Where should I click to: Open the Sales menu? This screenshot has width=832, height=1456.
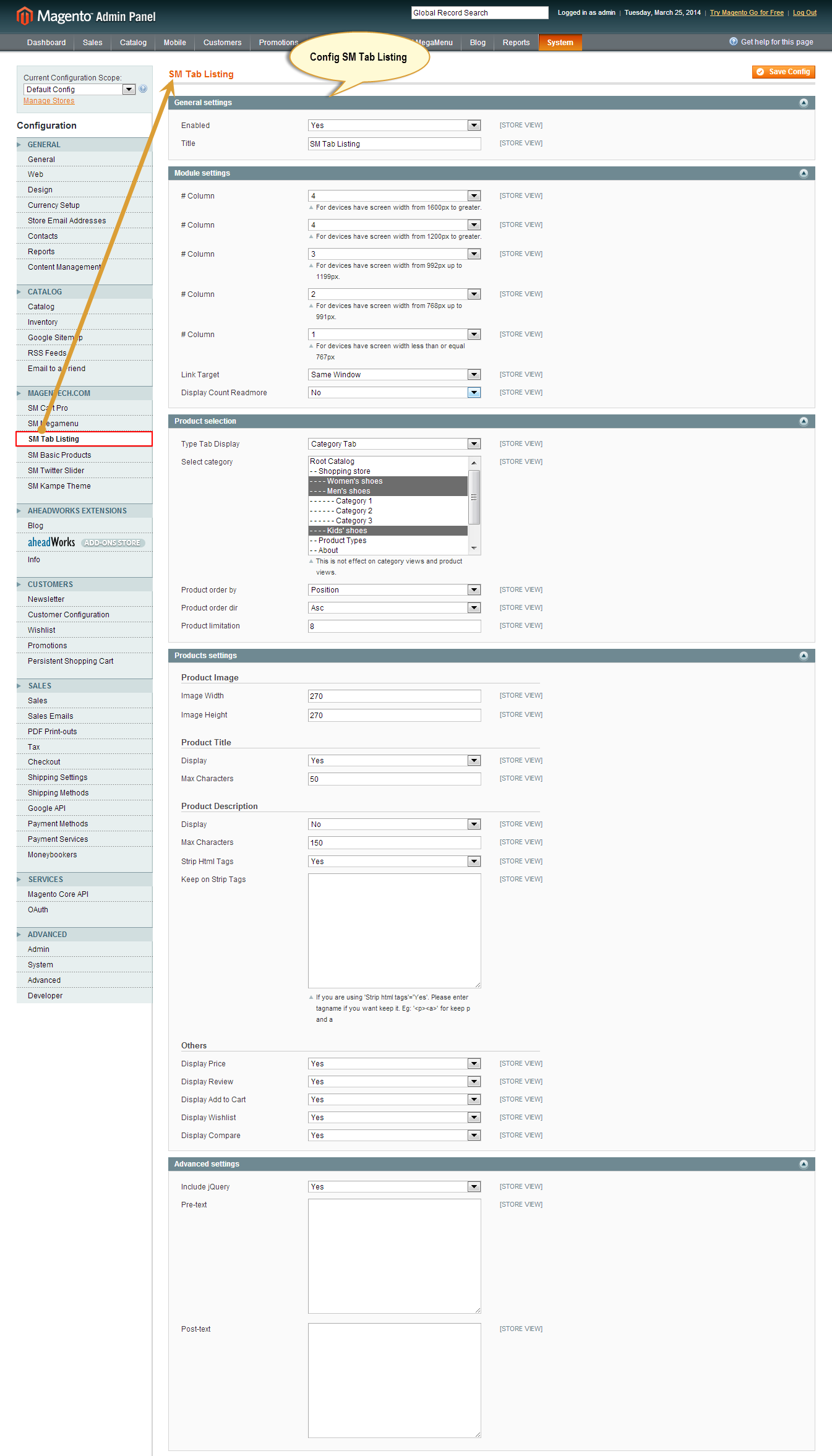tap(93, 43)
